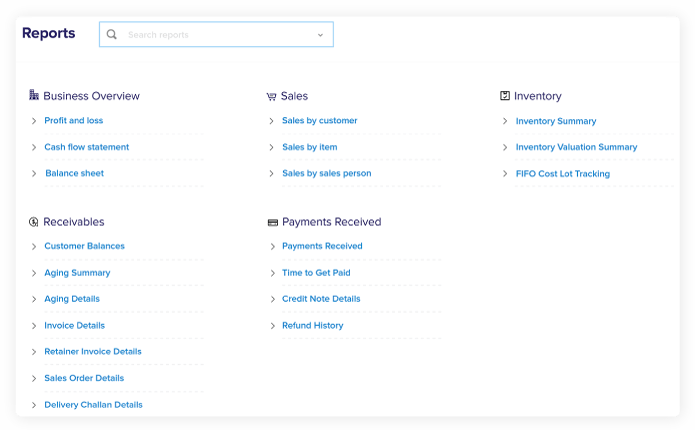Screen dimensions: 695x430
Task: Click the Inventory section icon
Action: (505, 95)
